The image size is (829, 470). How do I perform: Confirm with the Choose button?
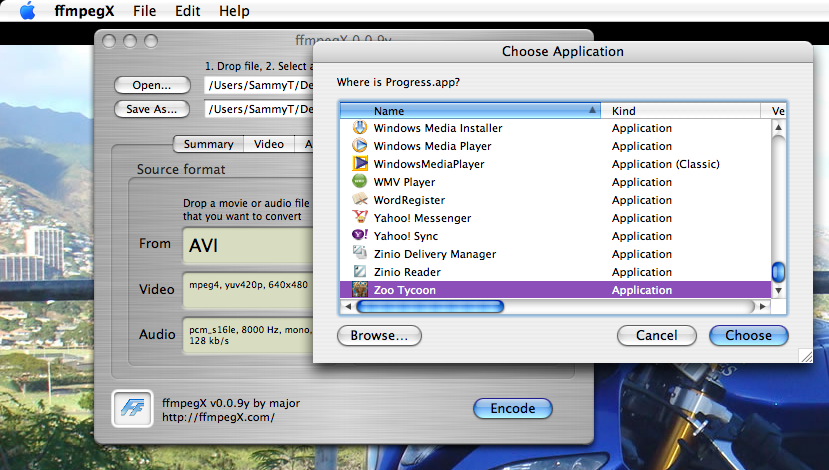[749, 335]
